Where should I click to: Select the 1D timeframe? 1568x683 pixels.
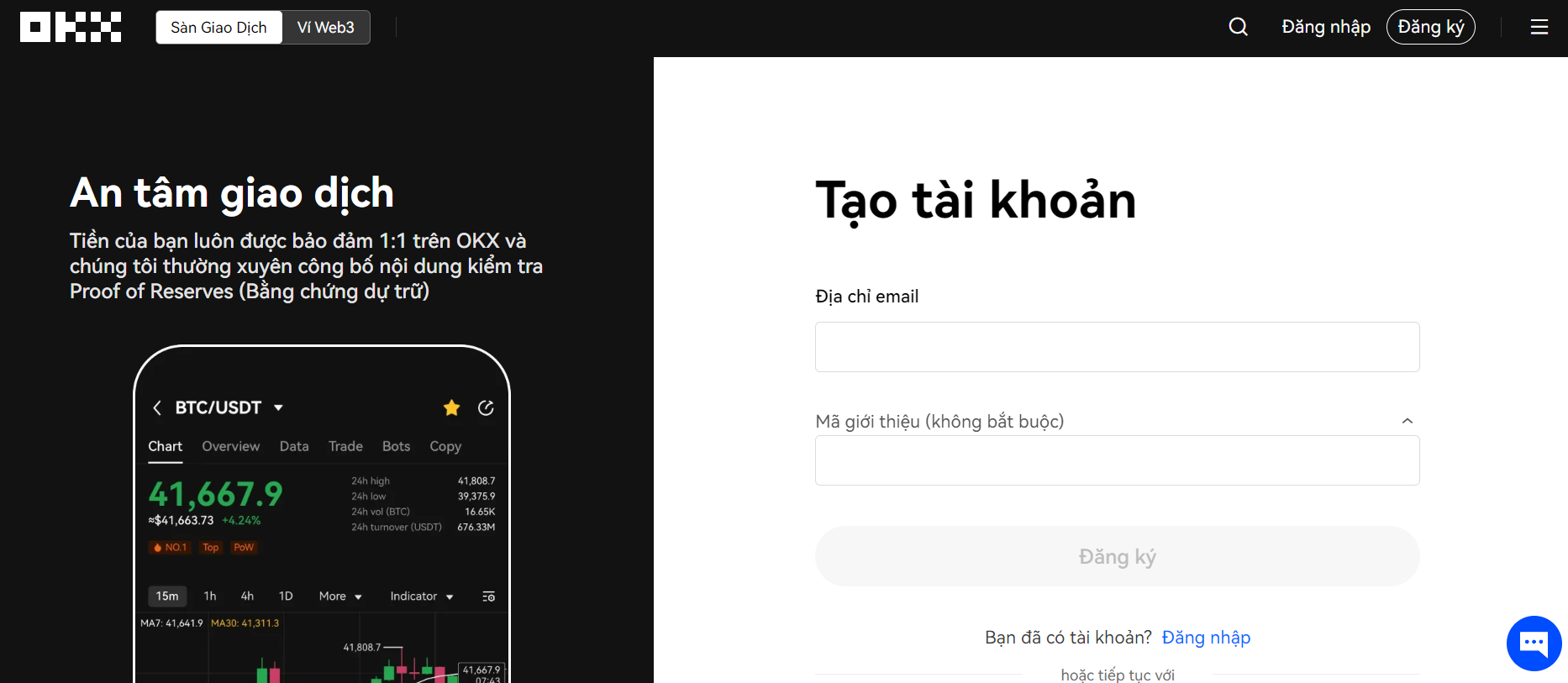[x=286, y=596]
